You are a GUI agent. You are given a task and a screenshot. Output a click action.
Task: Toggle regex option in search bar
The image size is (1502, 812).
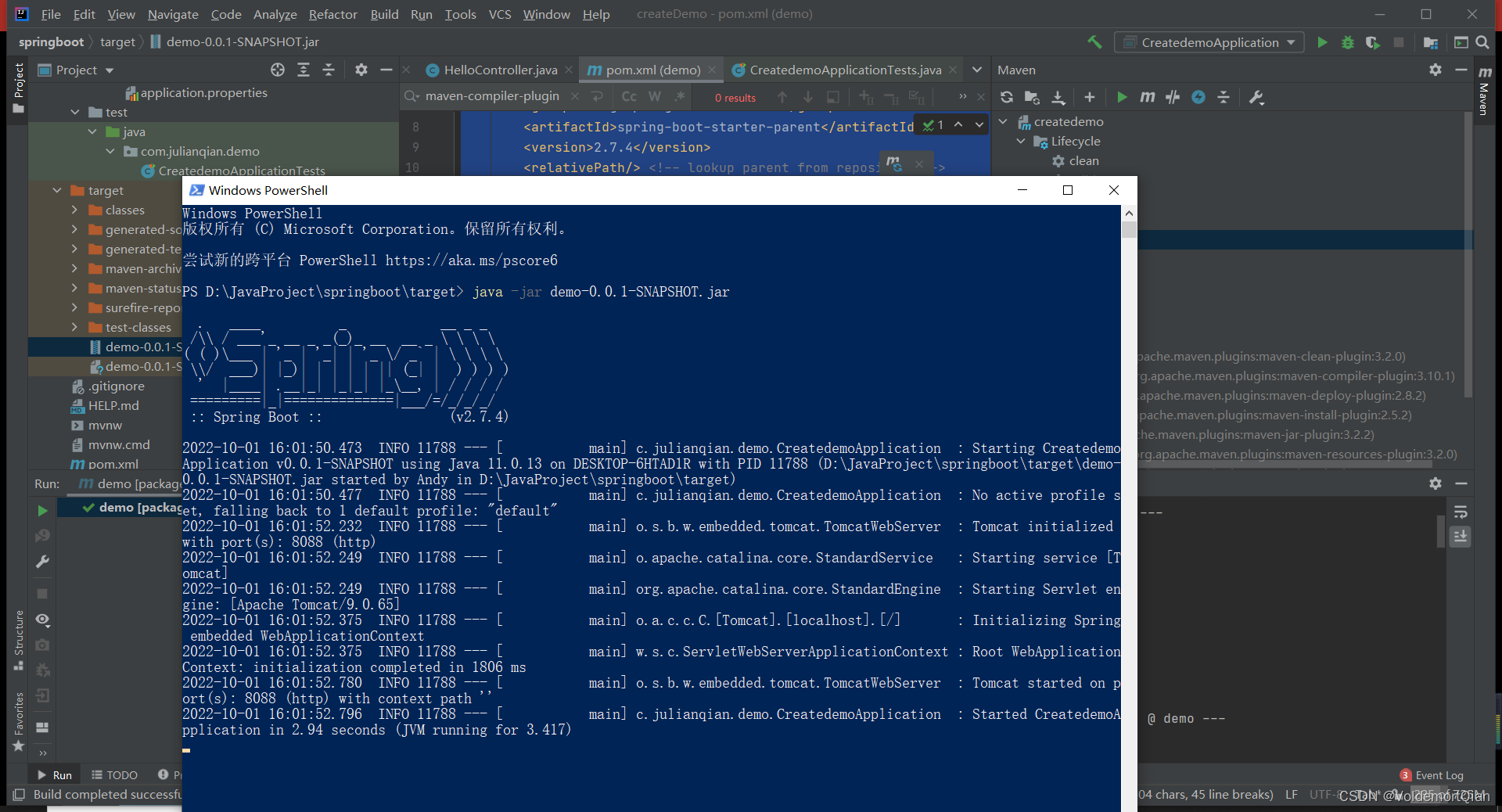point(680,97)
